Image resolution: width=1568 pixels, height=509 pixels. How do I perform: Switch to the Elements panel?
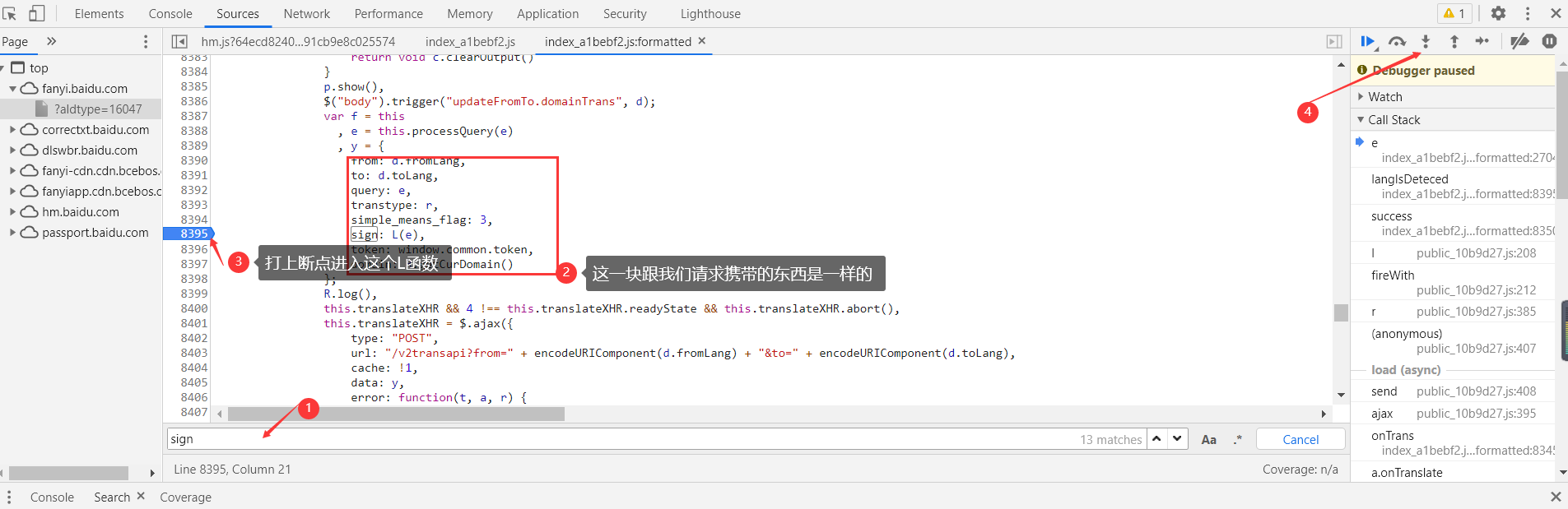(99, 14)
